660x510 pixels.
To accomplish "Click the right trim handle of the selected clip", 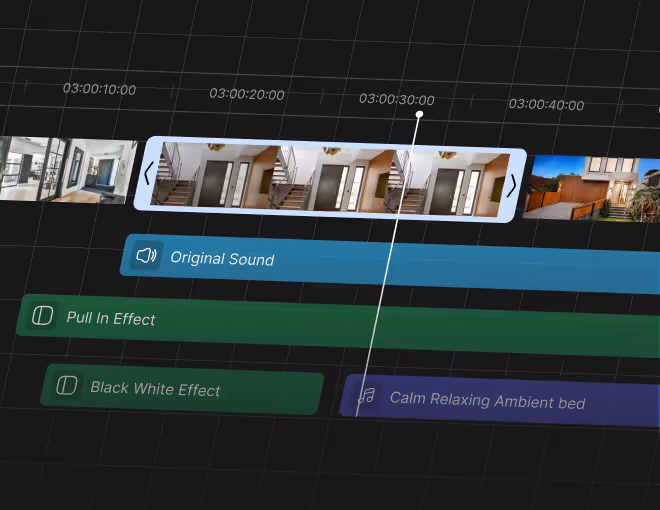I will (512, 185).
